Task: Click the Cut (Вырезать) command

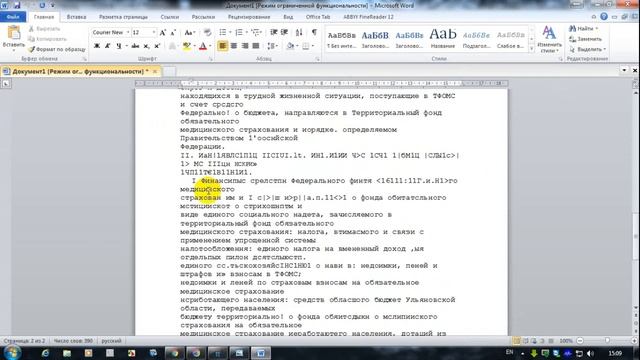Action: click(x=44, y=29)
